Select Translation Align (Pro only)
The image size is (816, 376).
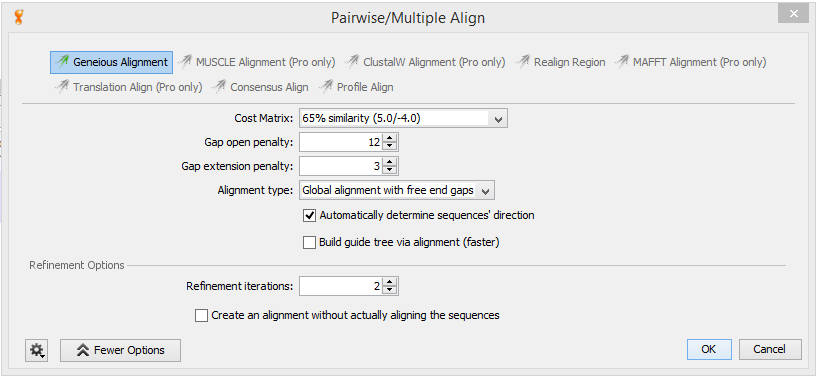click(129, 87)
